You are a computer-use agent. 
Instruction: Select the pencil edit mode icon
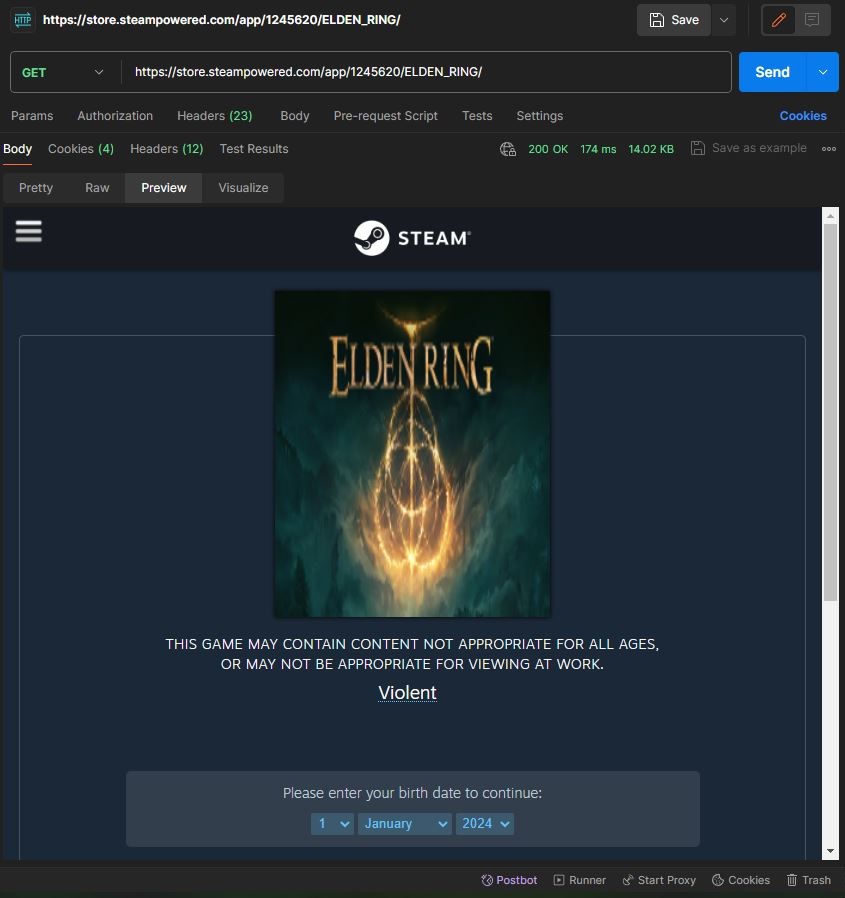(x=779, y=20)
